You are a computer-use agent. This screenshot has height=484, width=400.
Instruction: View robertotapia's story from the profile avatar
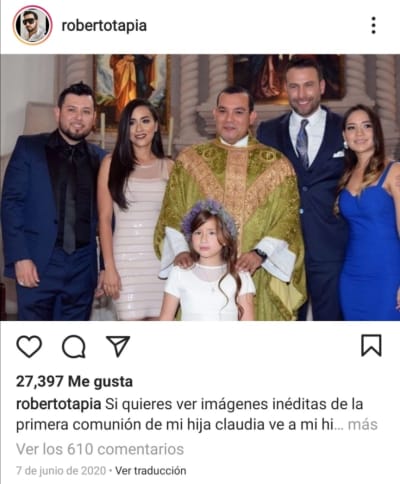(x=32, y=25)
